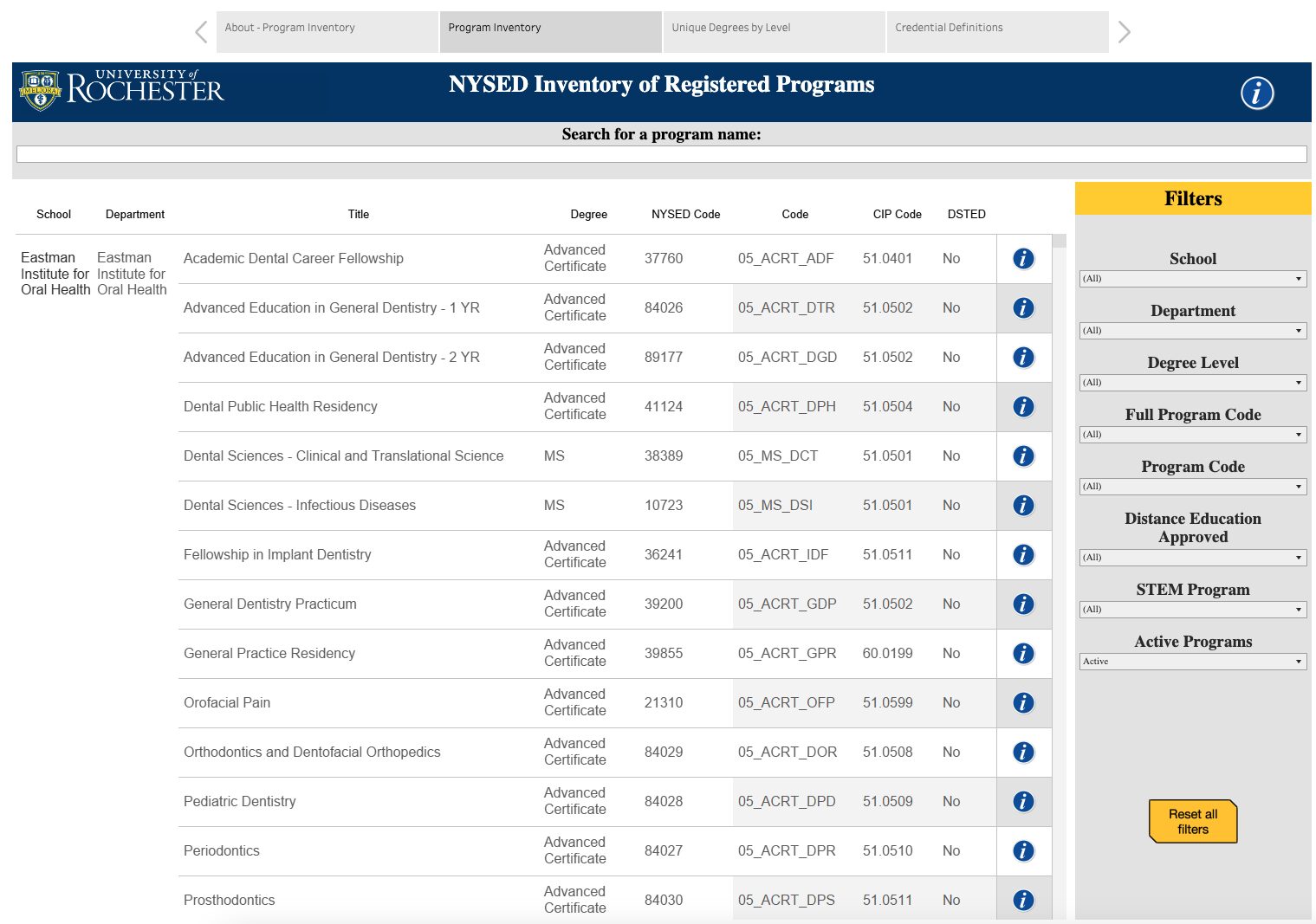Click the Title column header

(x=359, y=214)
